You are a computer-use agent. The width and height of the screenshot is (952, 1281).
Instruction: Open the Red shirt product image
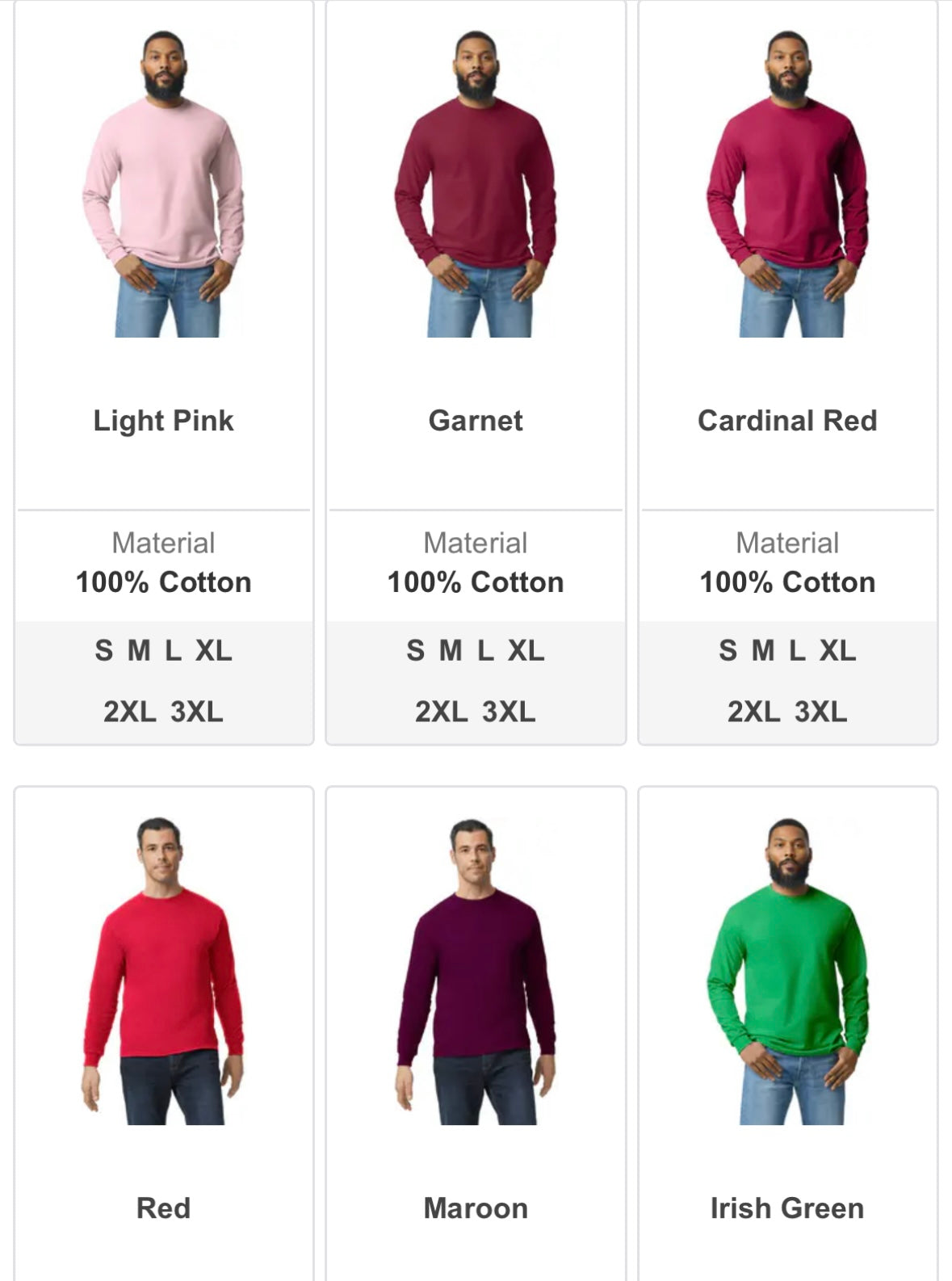(163, 971)
